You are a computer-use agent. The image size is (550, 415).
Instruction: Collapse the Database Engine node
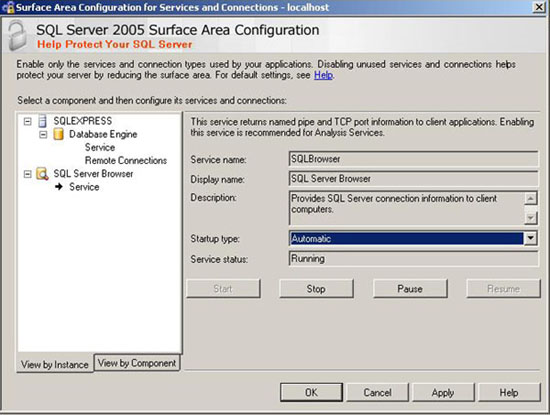click(x=43, y=134)
